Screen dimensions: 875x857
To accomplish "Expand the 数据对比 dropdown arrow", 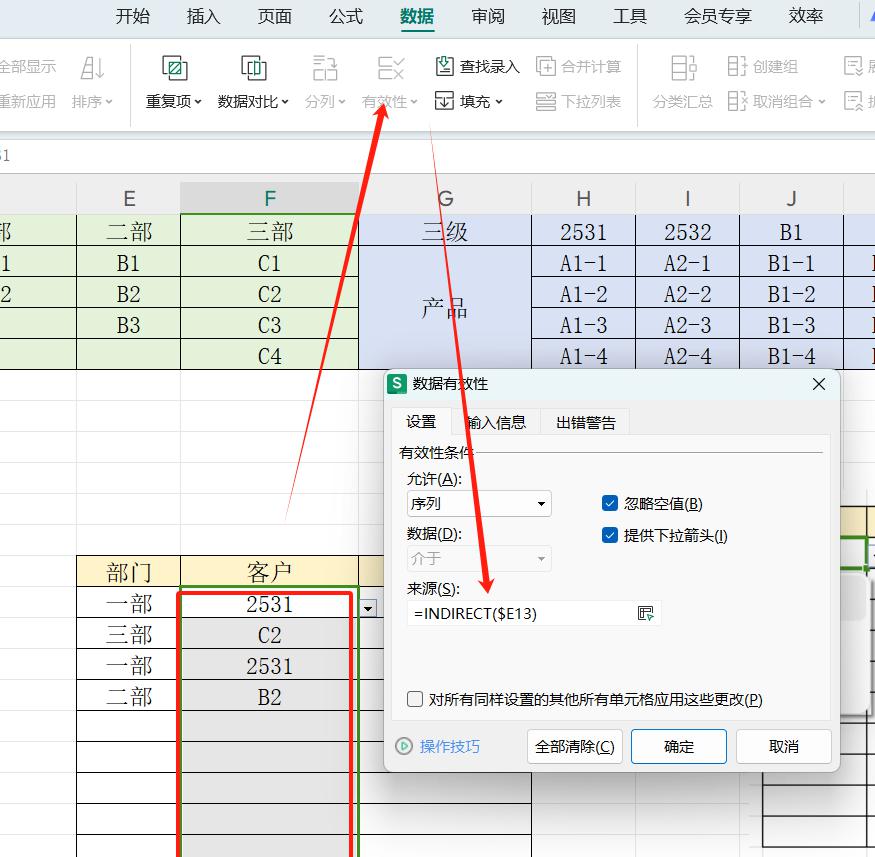I will (x=285, y=102).
